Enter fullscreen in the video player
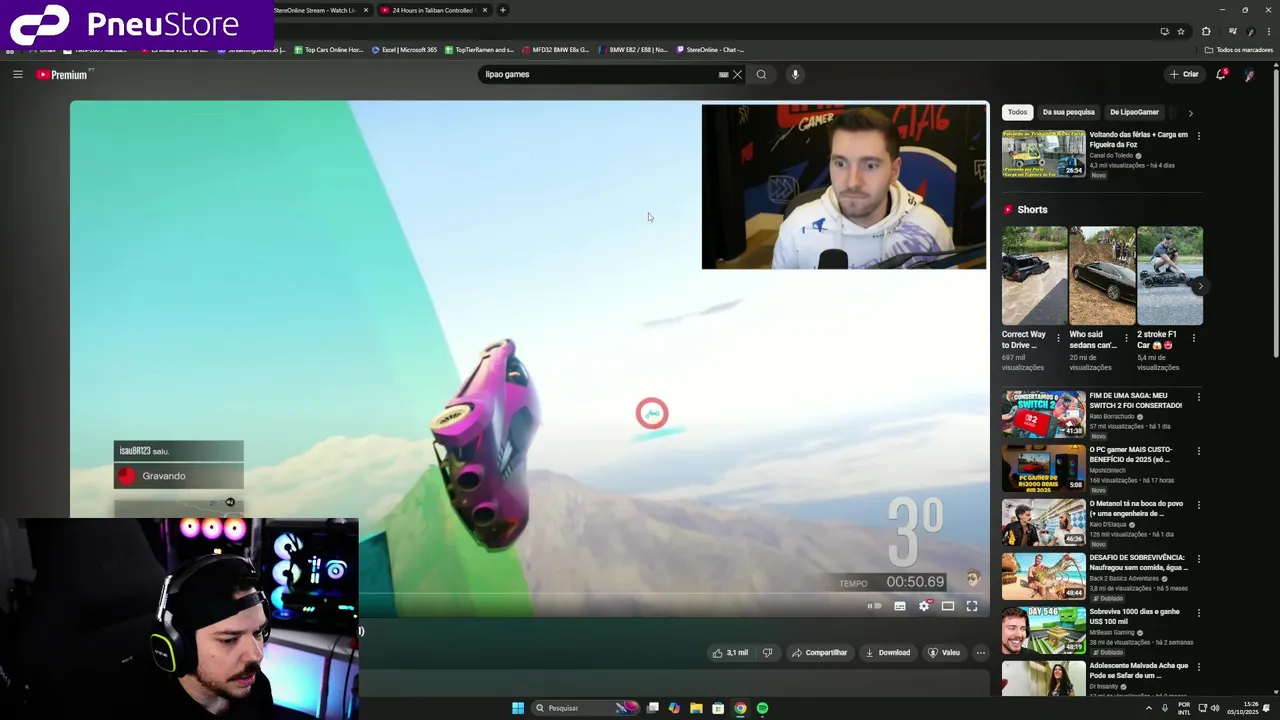The width and height of the screenshot is (1280, 720). [x=972, y=606]
